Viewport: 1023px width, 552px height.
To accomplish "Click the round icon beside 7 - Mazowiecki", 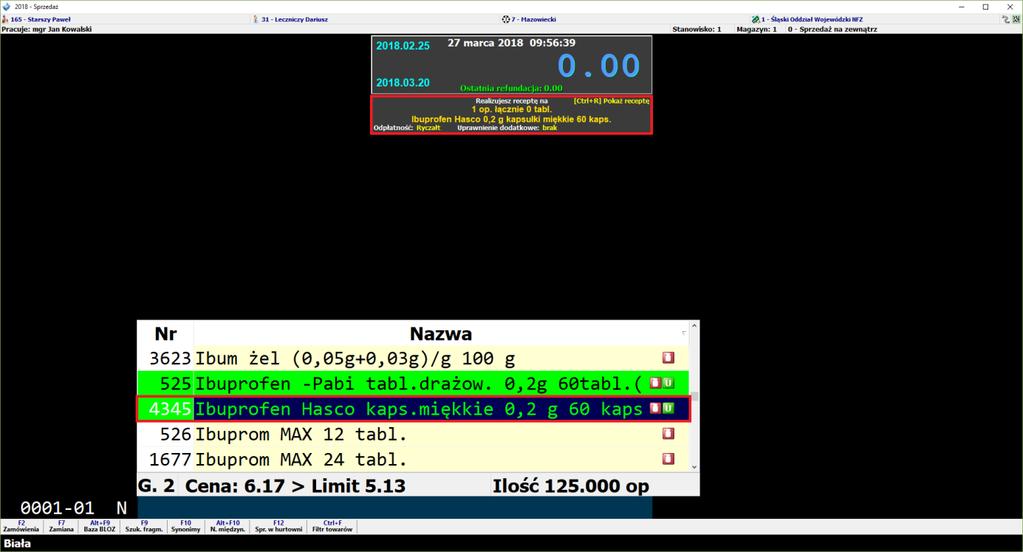I will [506, 20].
